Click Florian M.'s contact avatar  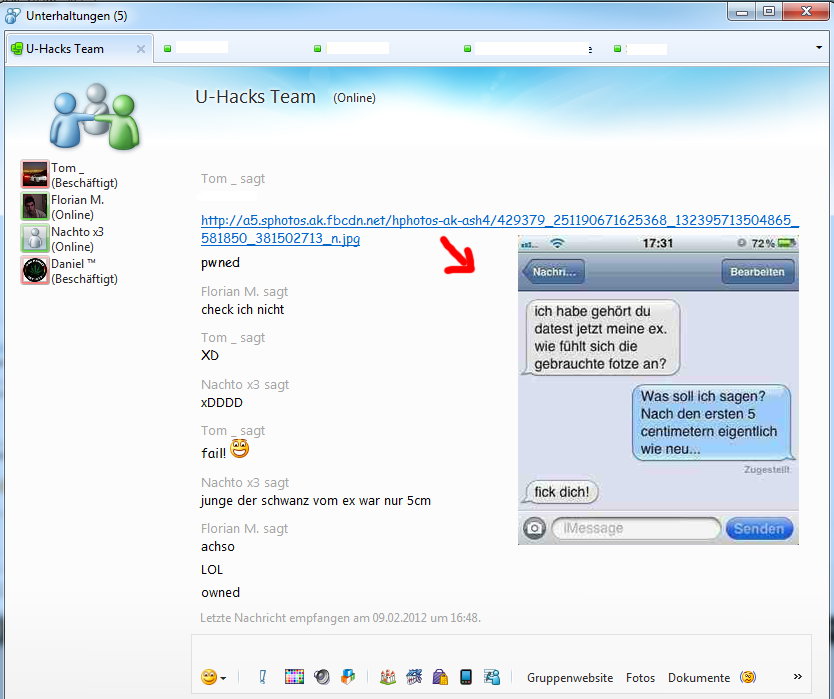pos(35,206)
